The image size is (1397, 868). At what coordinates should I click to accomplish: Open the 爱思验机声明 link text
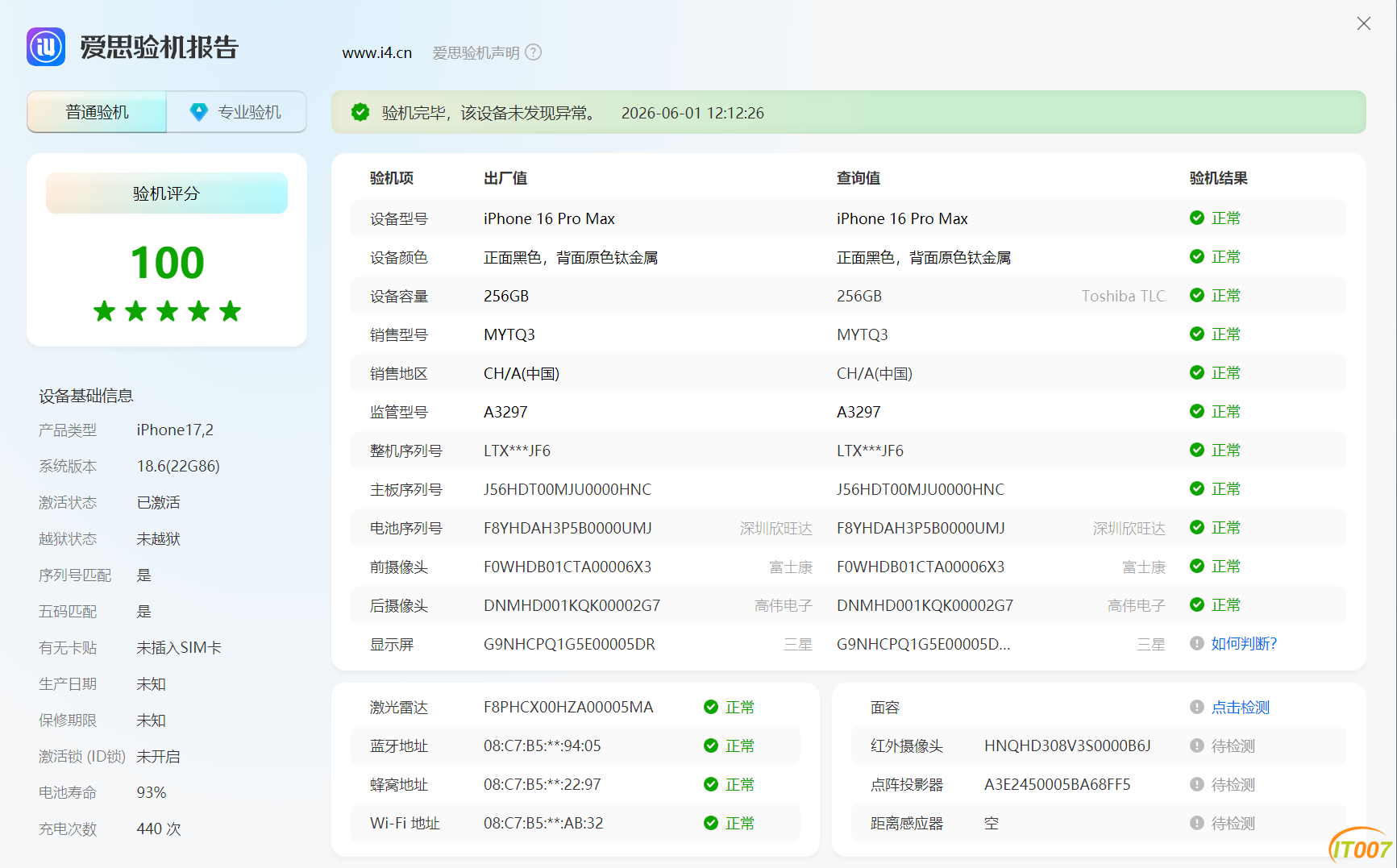476,52
